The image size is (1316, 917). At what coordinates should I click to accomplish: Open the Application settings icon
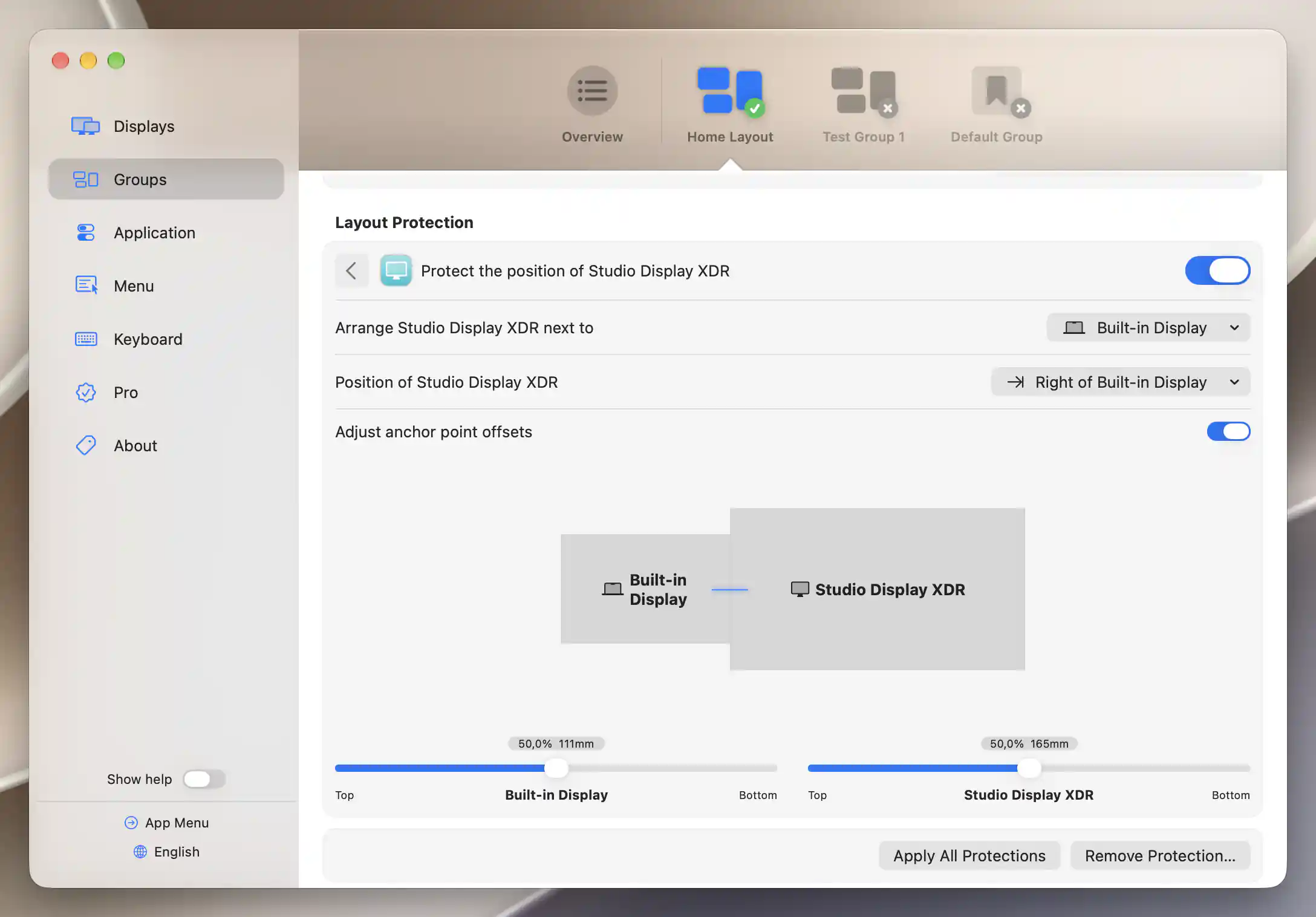point(85,233)
